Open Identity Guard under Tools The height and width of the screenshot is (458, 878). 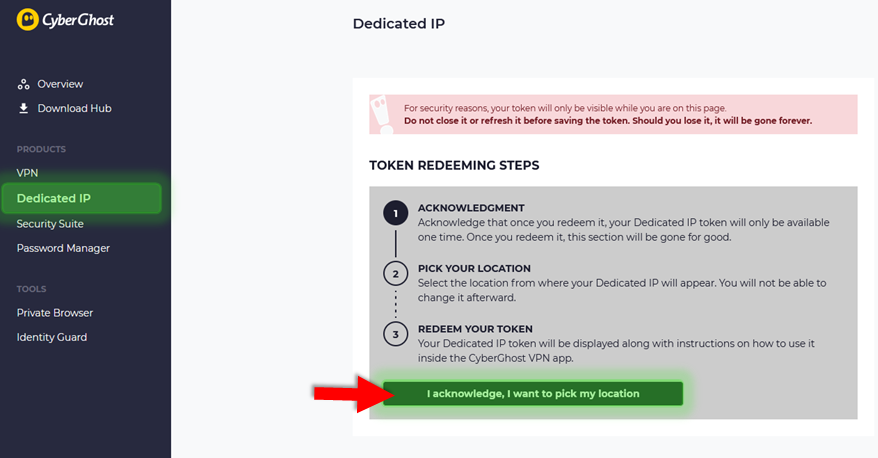52,337
